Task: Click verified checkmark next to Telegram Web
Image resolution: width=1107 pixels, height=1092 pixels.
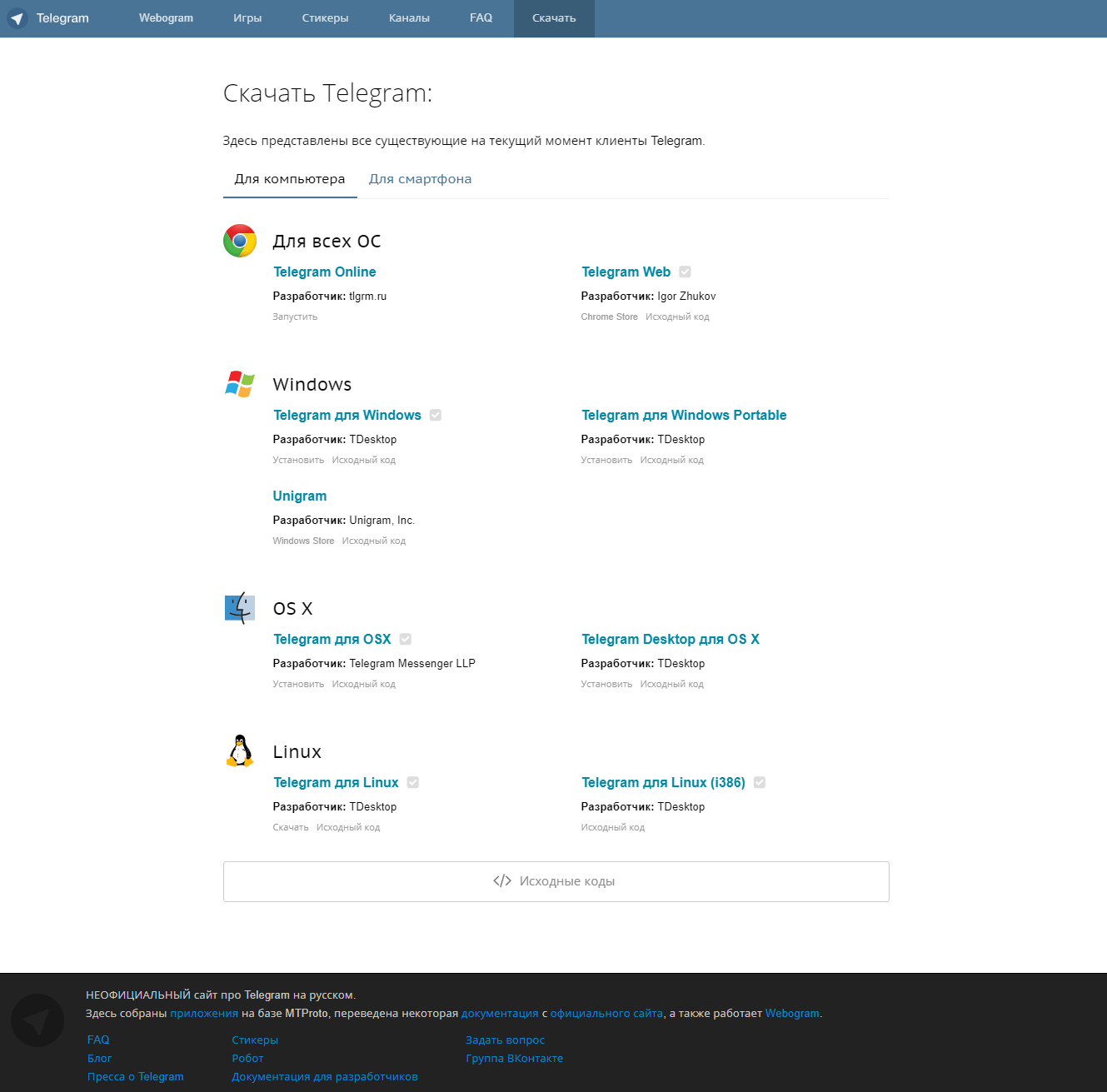Action: [x=685, y=272]
